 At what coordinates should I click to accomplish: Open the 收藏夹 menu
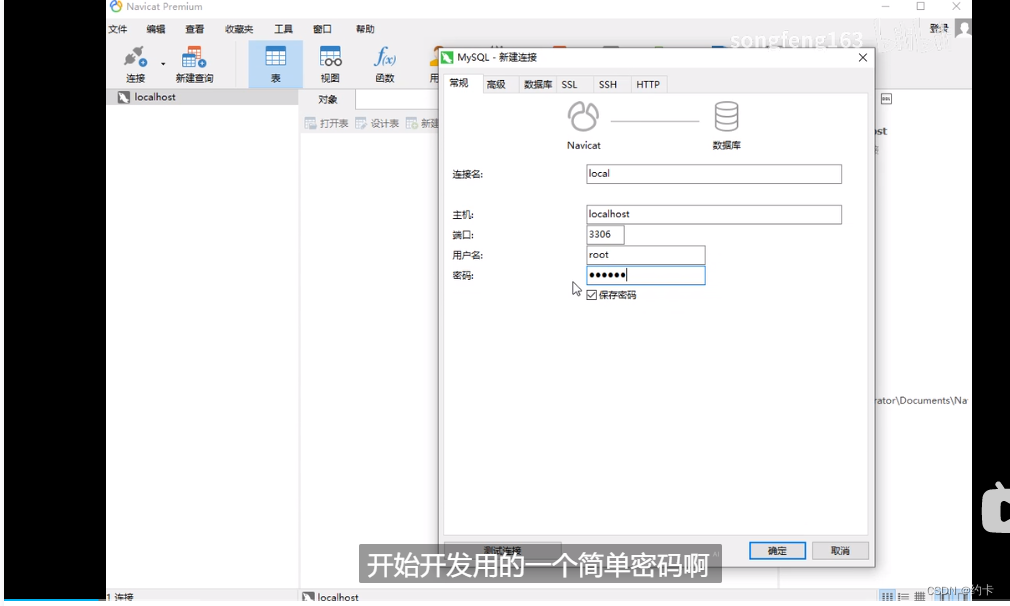239,29
